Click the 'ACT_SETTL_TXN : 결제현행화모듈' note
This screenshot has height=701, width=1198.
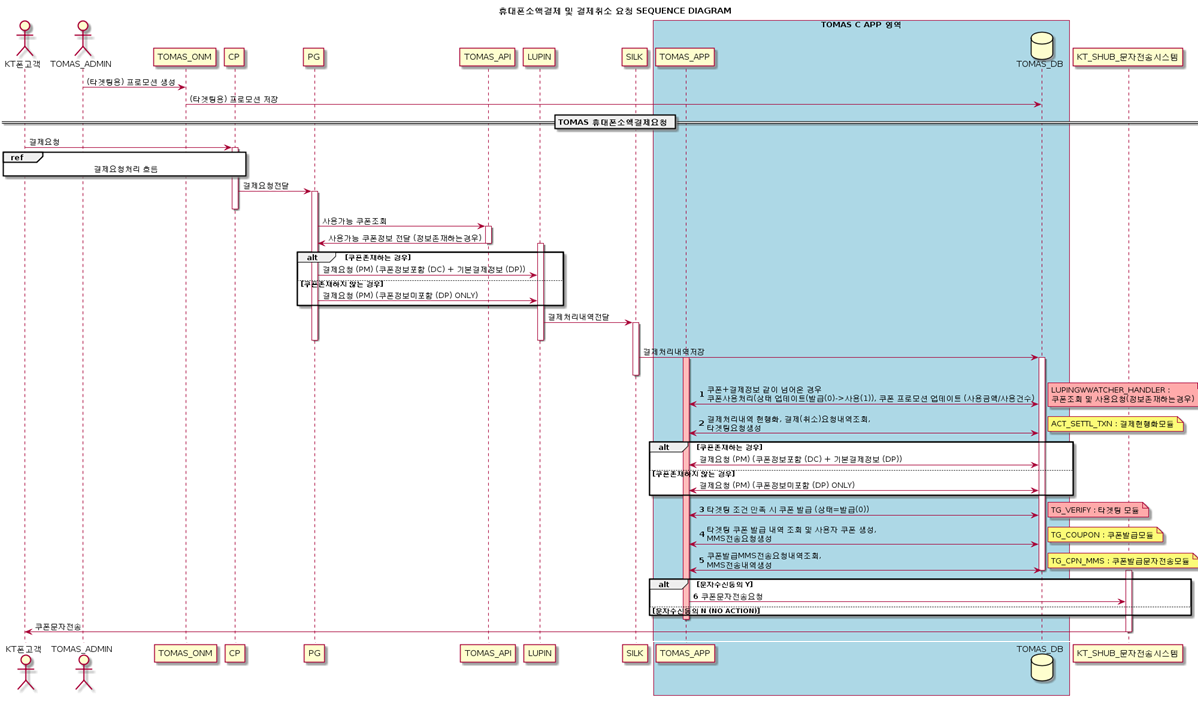[x=1115, y=424]
